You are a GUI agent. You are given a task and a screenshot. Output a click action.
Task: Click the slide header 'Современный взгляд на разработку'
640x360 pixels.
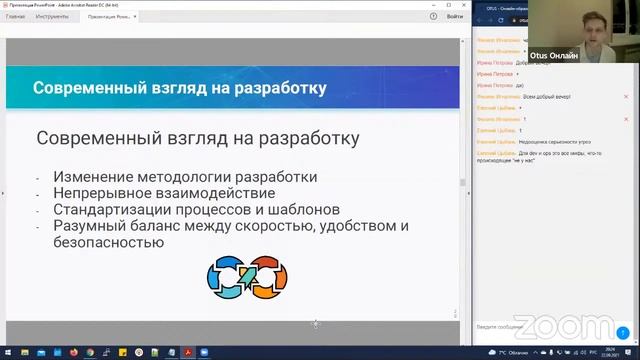pos(180,88)
